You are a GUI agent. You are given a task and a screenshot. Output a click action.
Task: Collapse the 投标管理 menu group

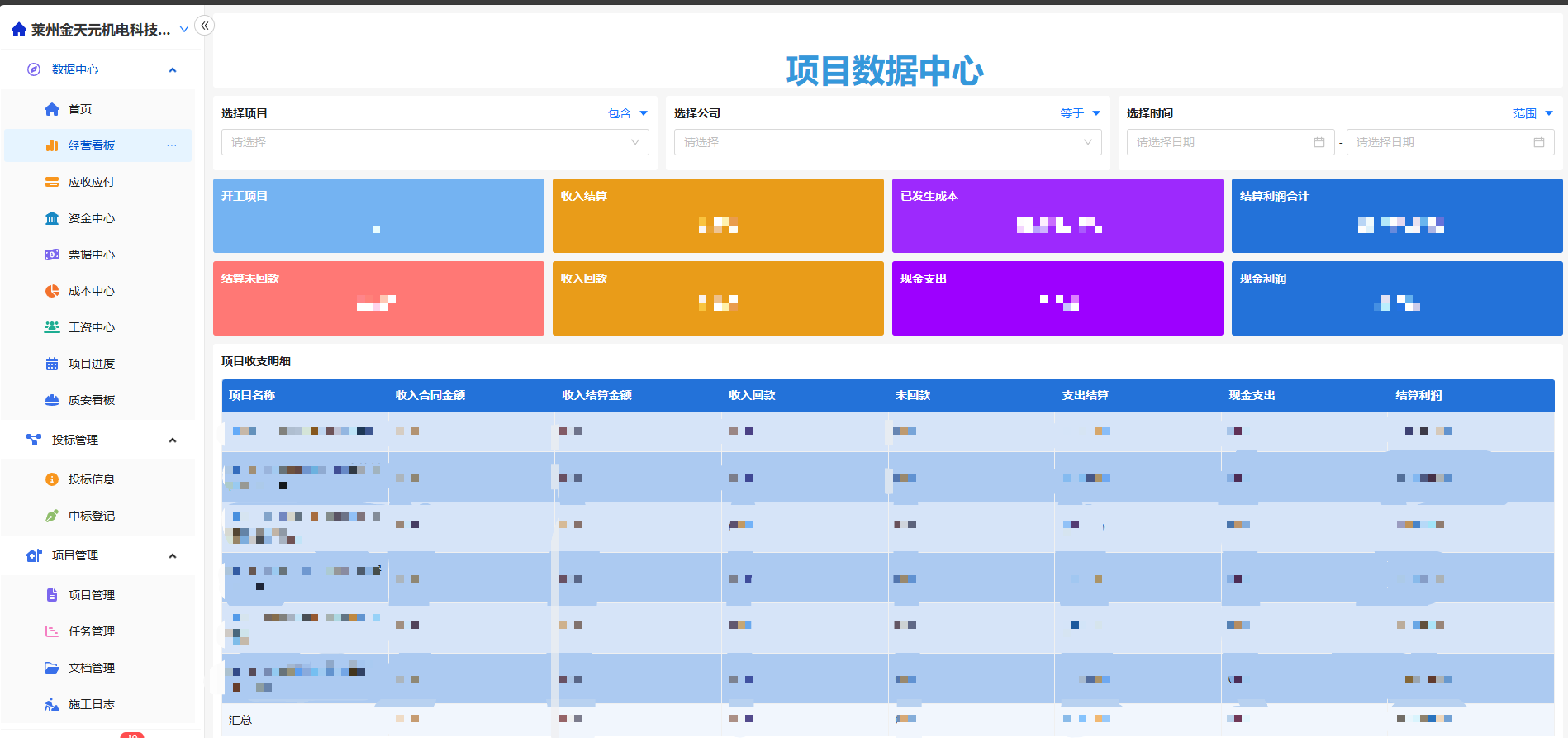pyautogui.click(x=173, y=440)
